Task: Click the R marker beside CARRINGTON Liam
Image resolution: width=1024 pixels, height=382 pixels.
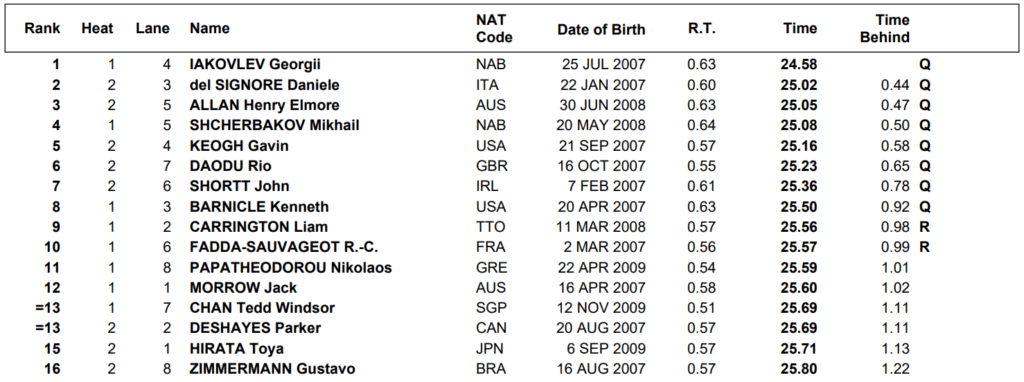Action: coord(924,227)
